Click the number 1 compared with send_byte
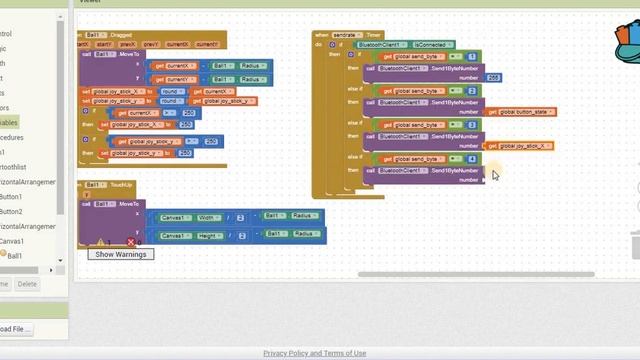The width and height of the screenshot is (640, 360). [472, 57]
